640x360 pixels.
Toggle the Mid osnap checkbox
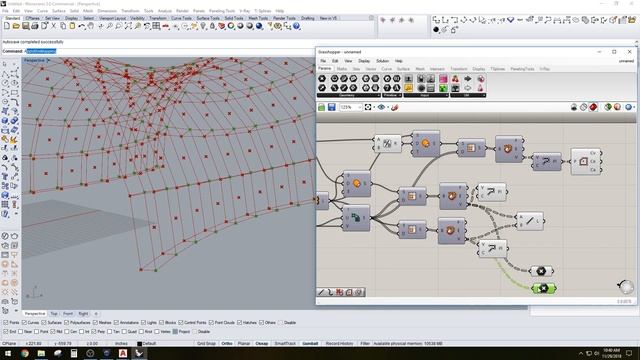point(53,331)
